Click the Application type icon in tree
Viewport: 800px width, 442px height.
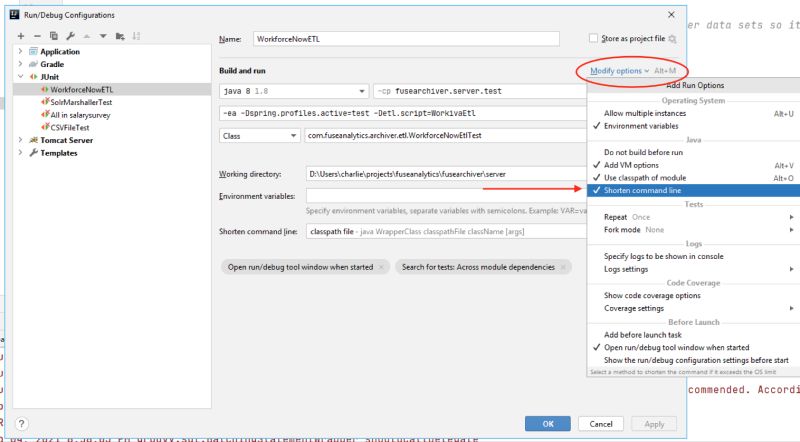[x=34, y=52]
